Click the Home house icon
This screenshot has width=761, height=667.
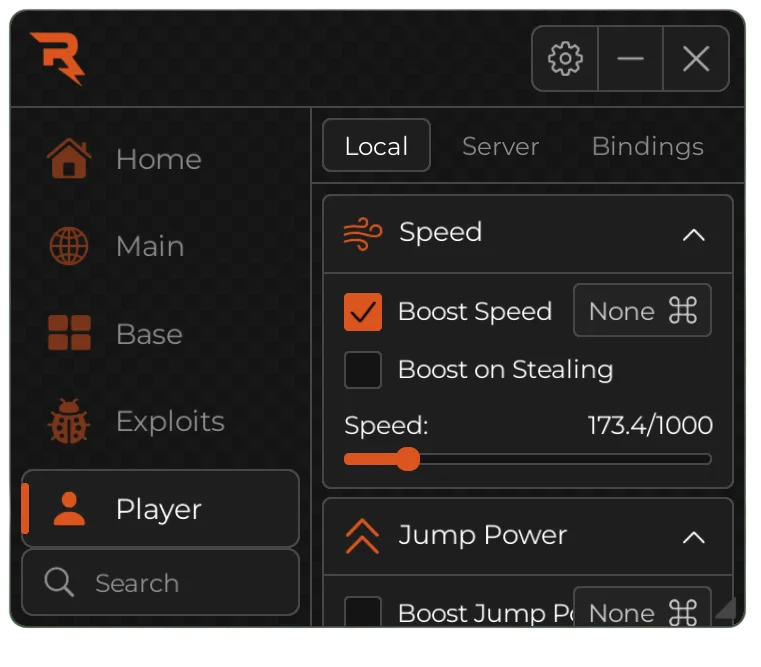tap(69, 159)
